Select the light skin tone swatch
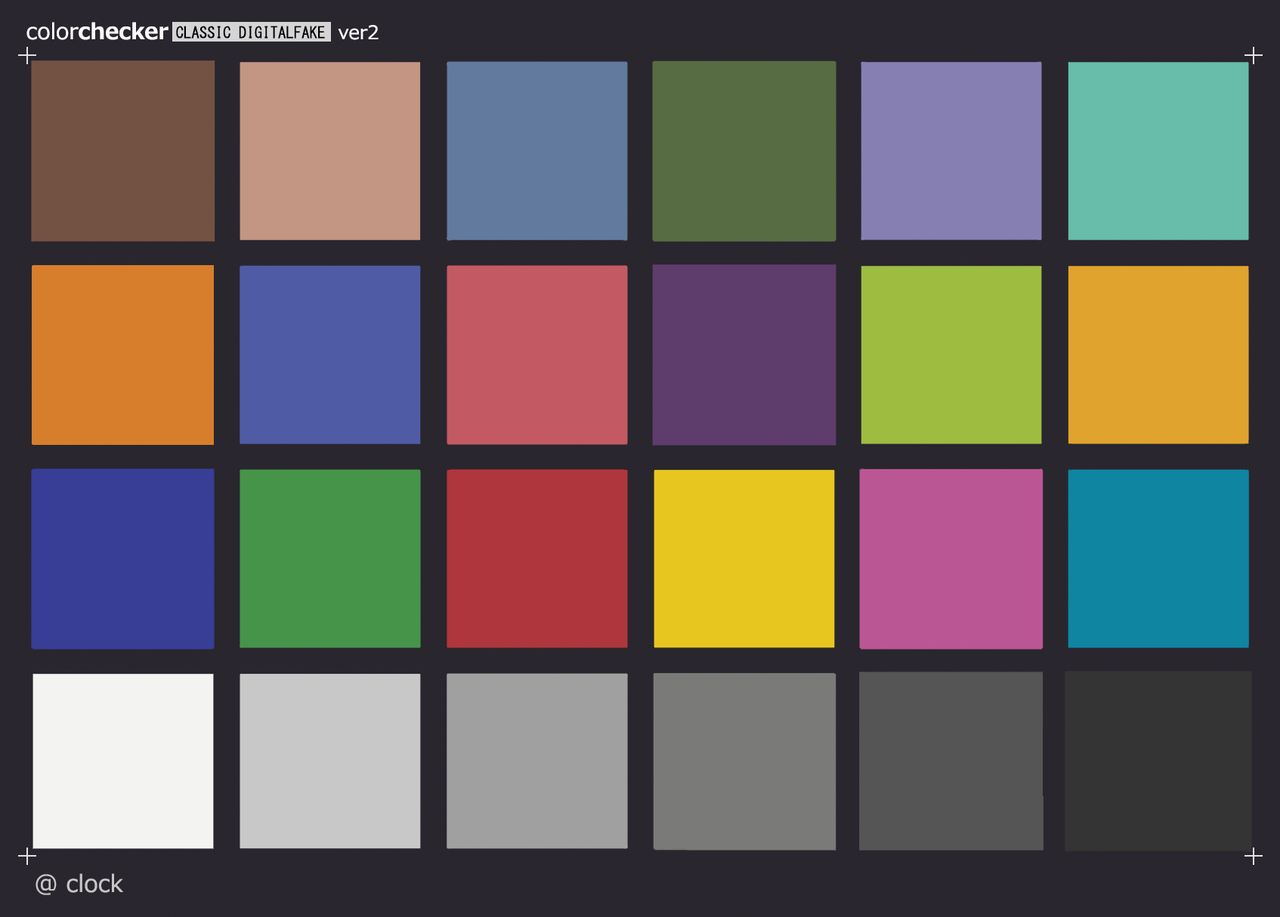This screenshot has height=917, width=1280. [330, 151]
